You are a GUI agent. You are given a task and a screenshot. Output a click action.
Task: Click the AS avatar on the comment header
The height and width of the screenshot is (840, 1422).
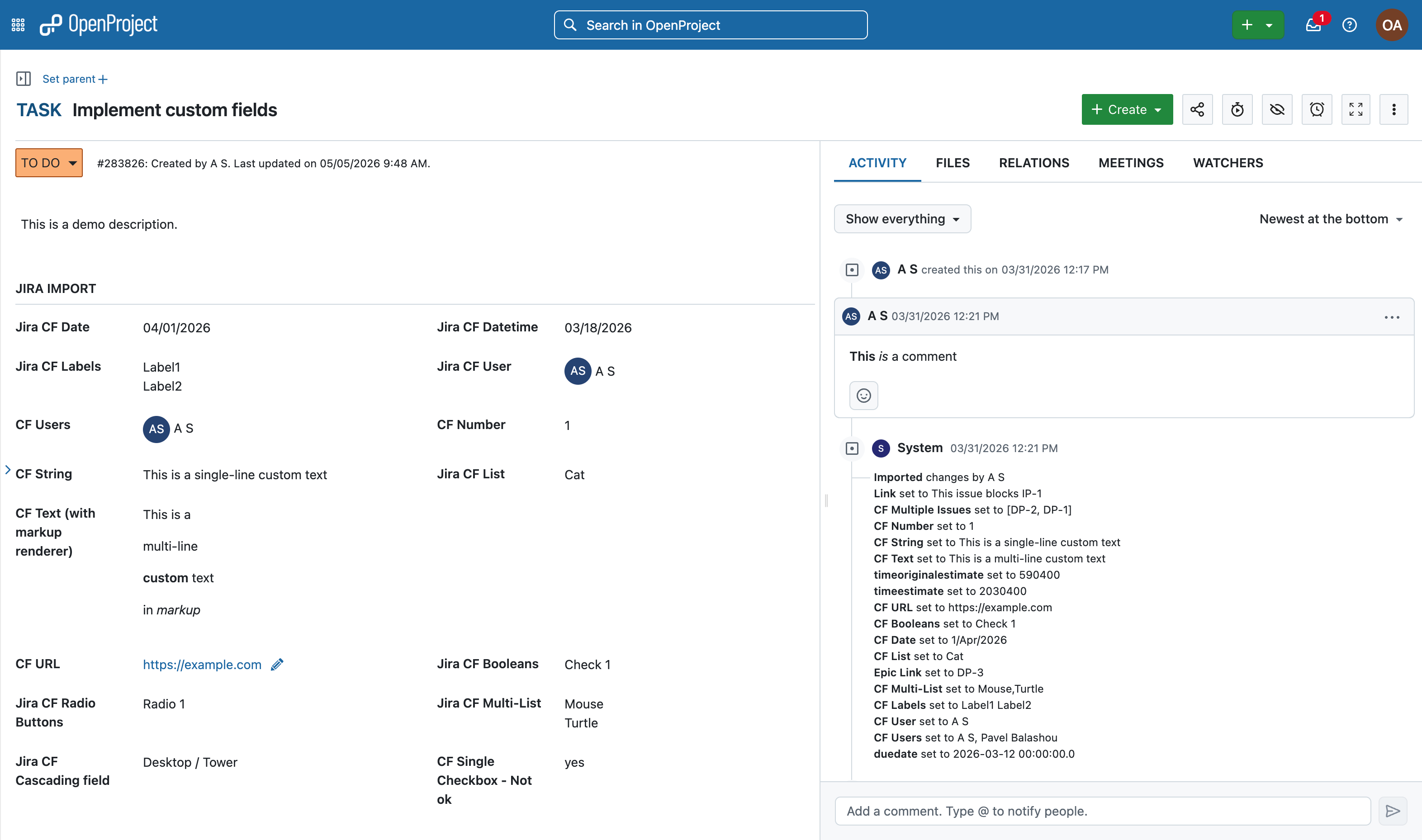coord(851,316)
